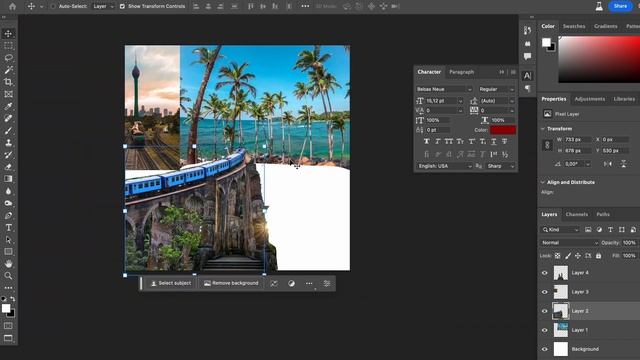Toggle Auto-Select checkbox
Viewport: 640px width, 360px height.
click(x=53, y=6)
